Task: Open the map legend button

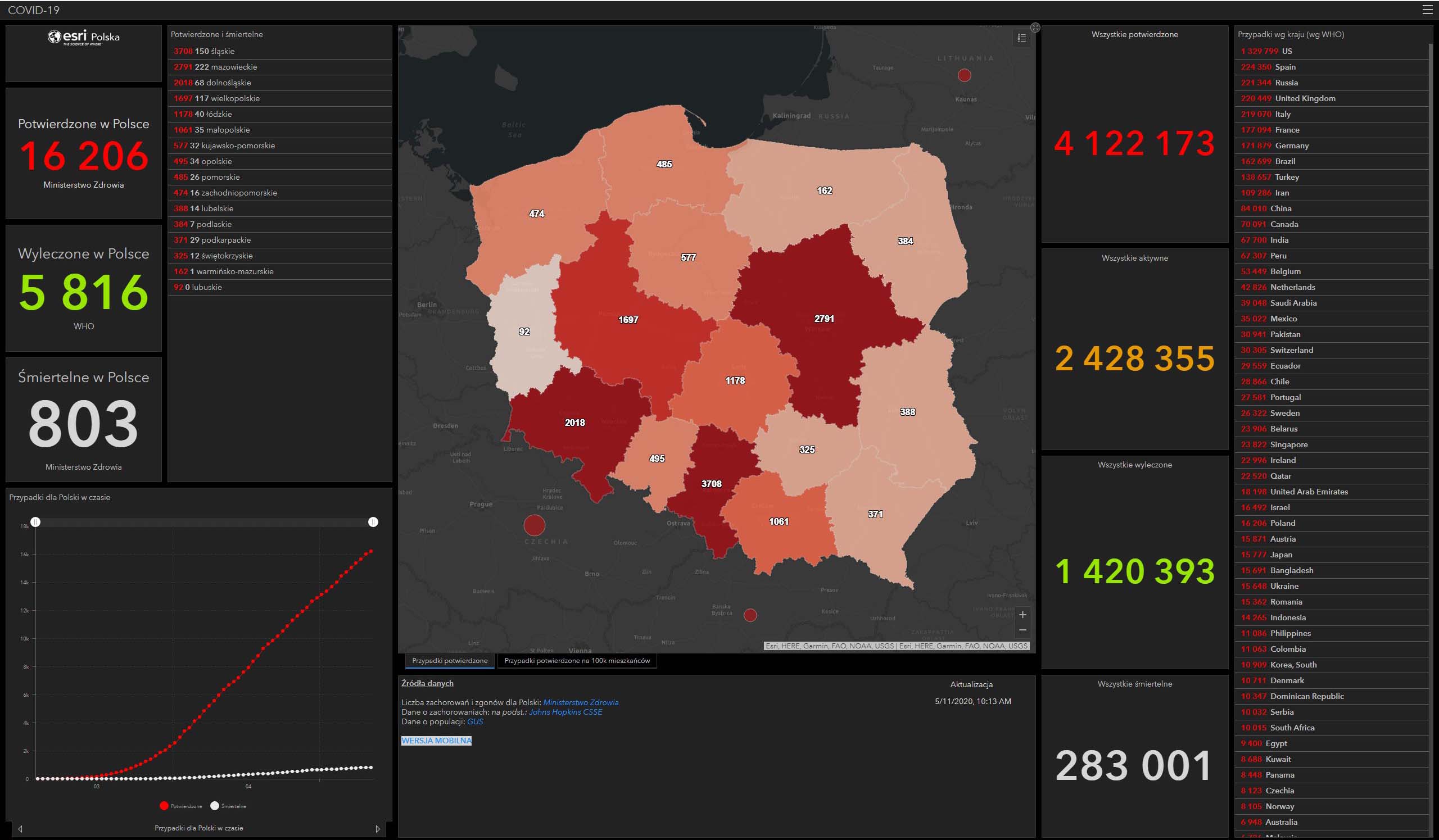Action: point(1021,38)
